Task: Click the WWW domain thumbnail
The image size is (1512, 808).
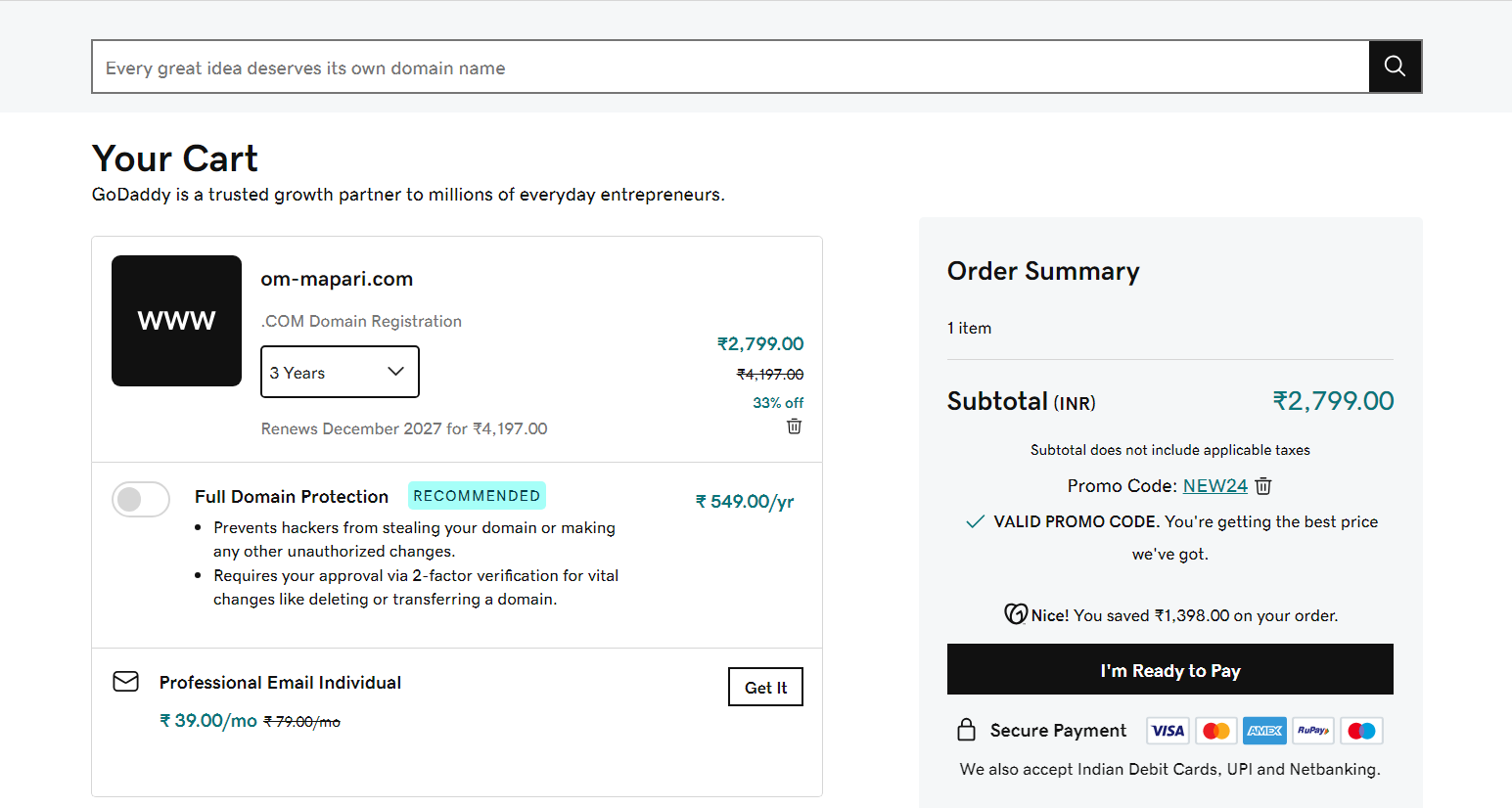Action: (177, 321)
